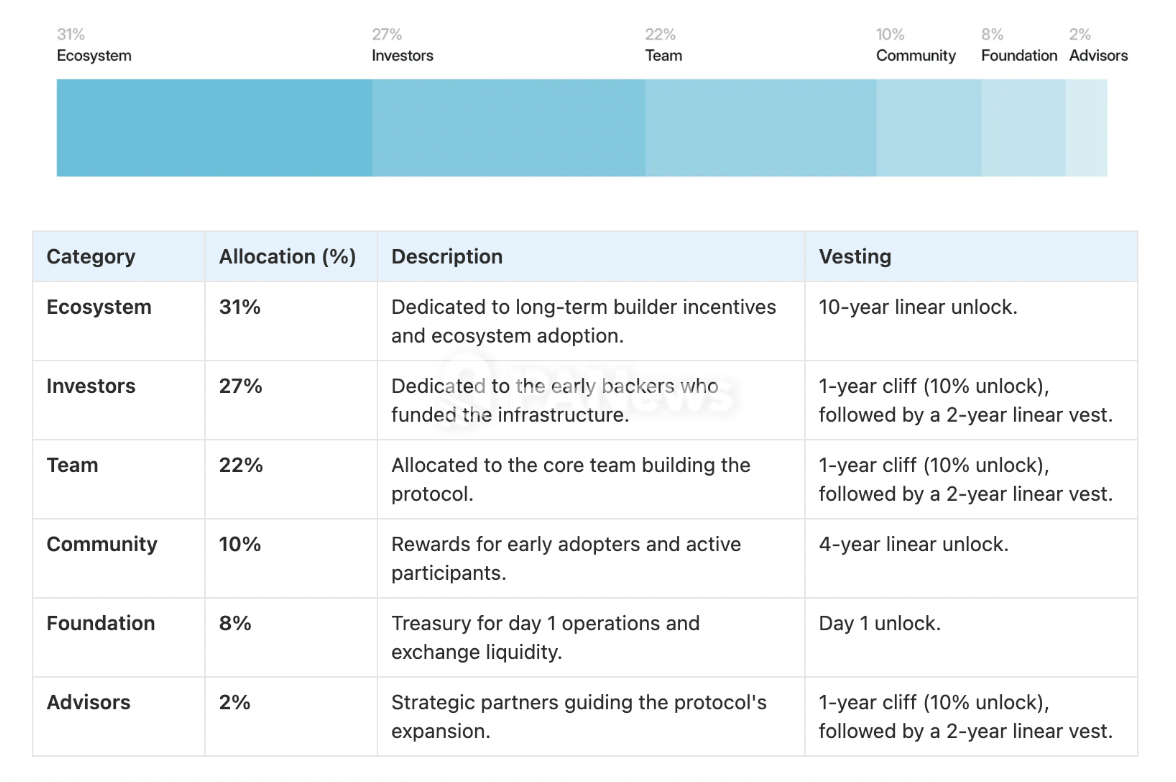The height and width of the screenshot is (782, 1176).
Task: Select the Investors row label in table
Action: 91,387
